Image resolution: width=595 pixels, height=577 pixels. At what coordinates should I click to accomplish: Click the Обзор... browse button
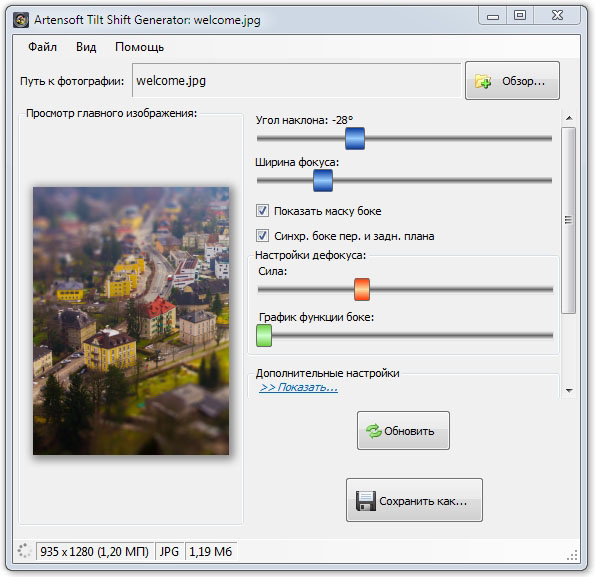coord(512,81)
